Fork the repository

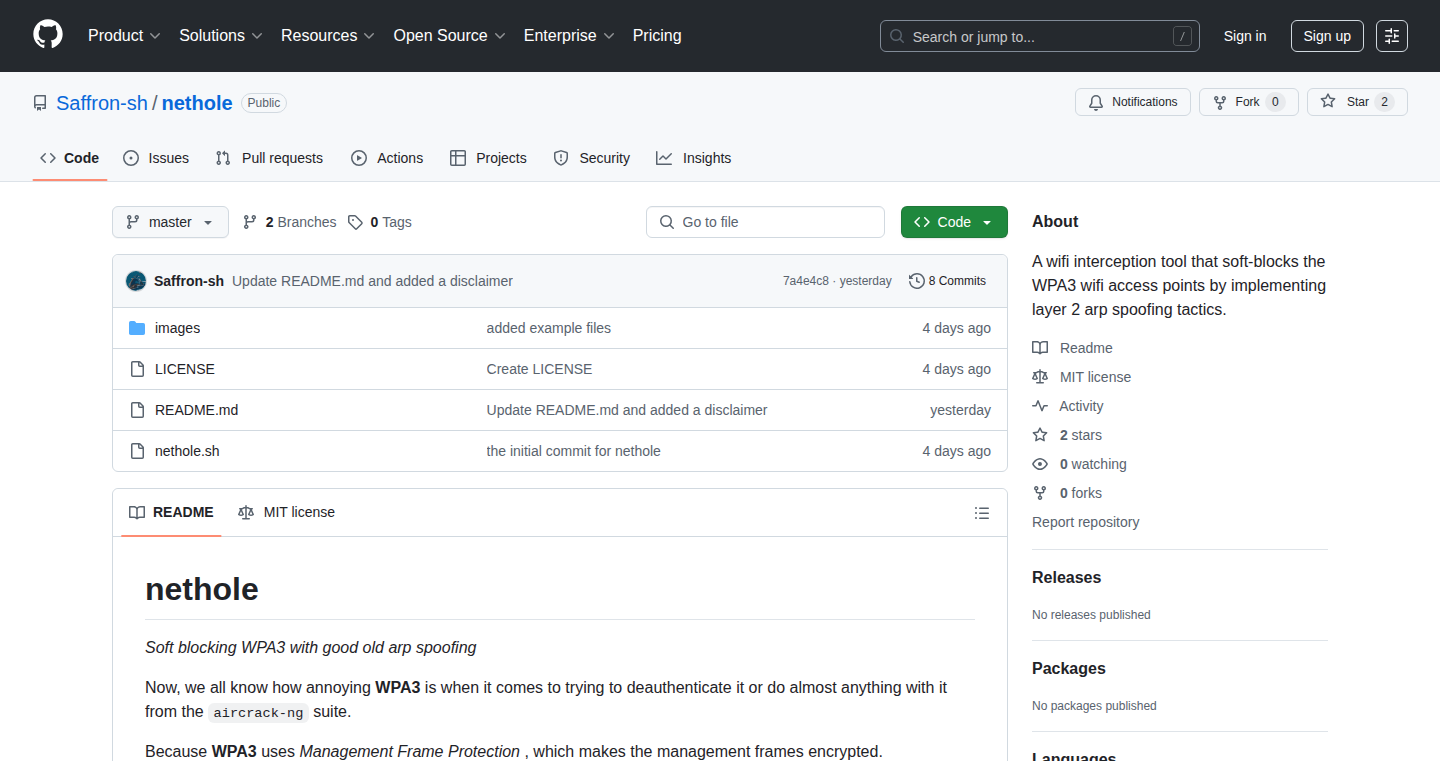coord(1249,102)
